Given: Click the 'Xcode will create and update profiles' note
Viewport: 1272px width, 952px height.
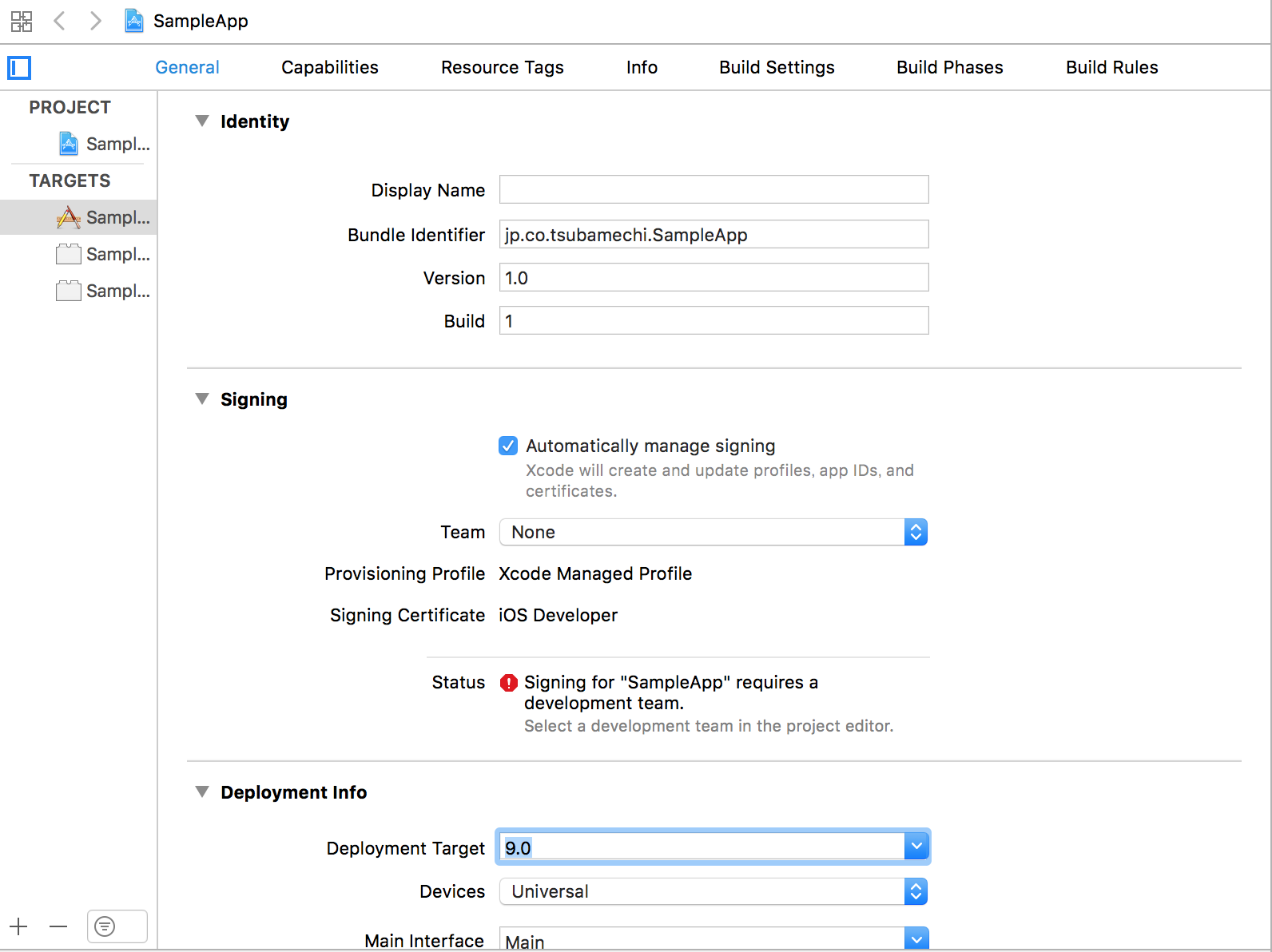Looking at the screenshot, I should (720, 481).
